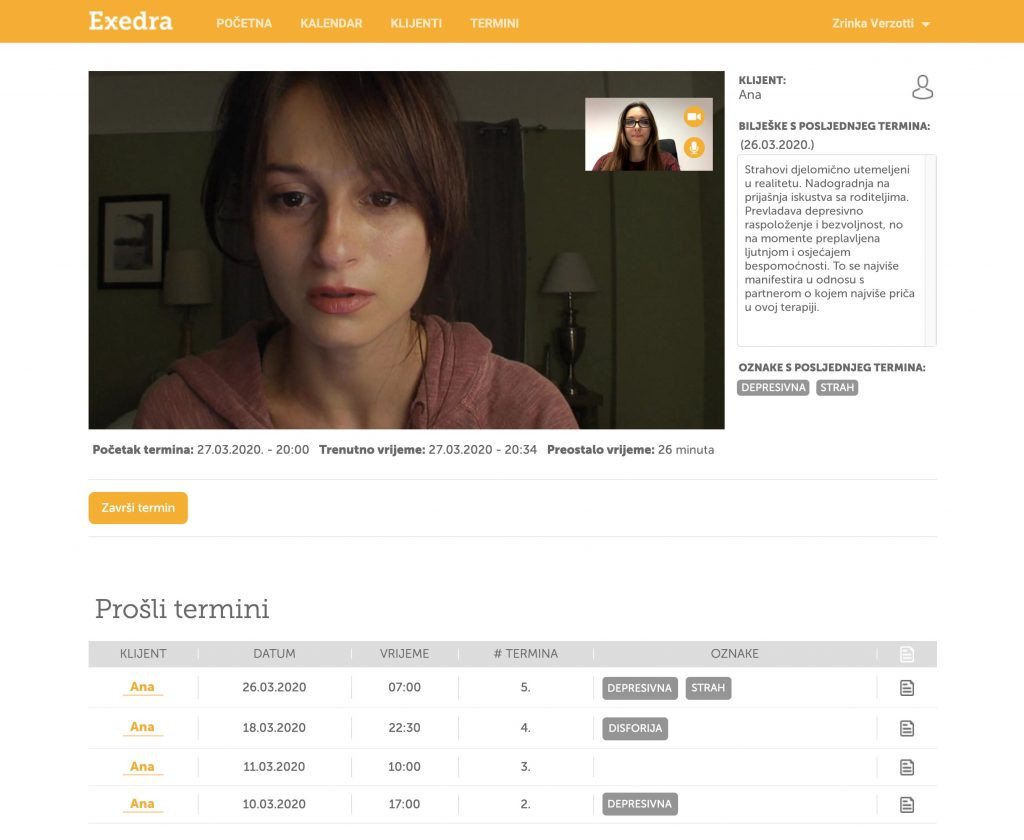Click the notes column header icon

(x=906, y=654)
